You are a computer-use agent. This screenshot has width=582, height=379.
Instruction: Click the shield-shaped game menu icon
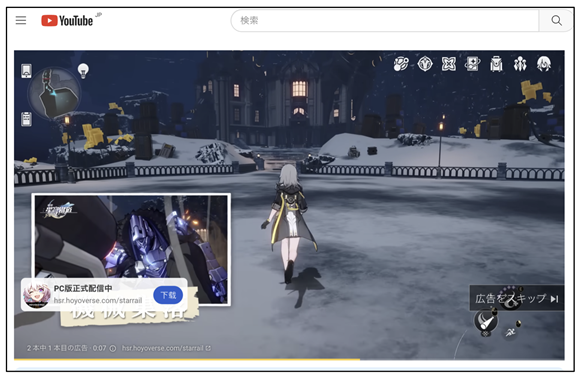pos(425,64)
